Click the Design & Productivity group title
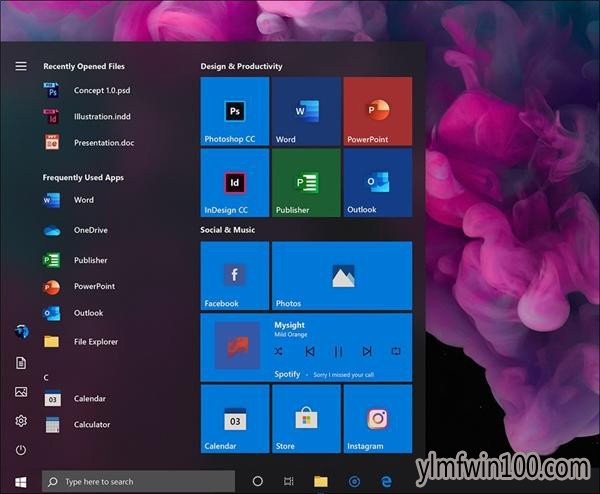600x494 pixels. click(x=241, y=66)
